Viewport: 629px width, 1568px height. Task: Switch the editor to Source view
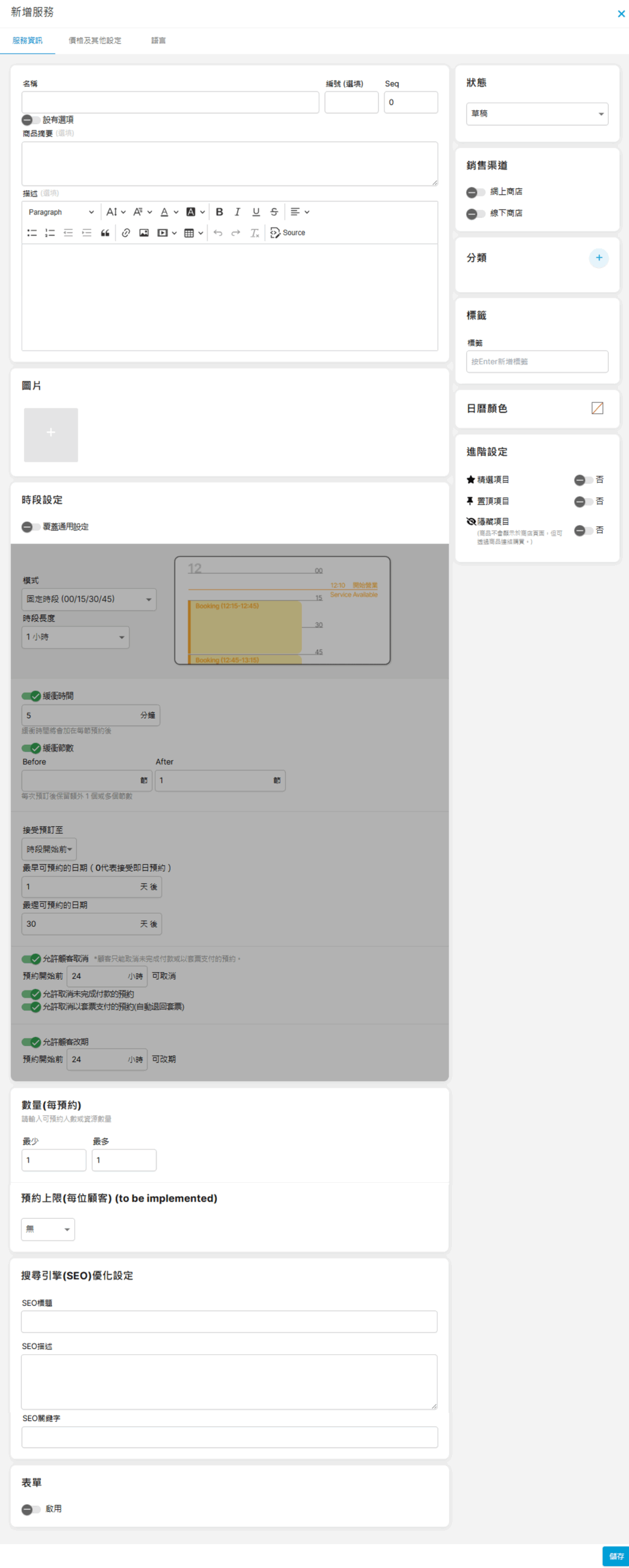[x=288, y=233]
